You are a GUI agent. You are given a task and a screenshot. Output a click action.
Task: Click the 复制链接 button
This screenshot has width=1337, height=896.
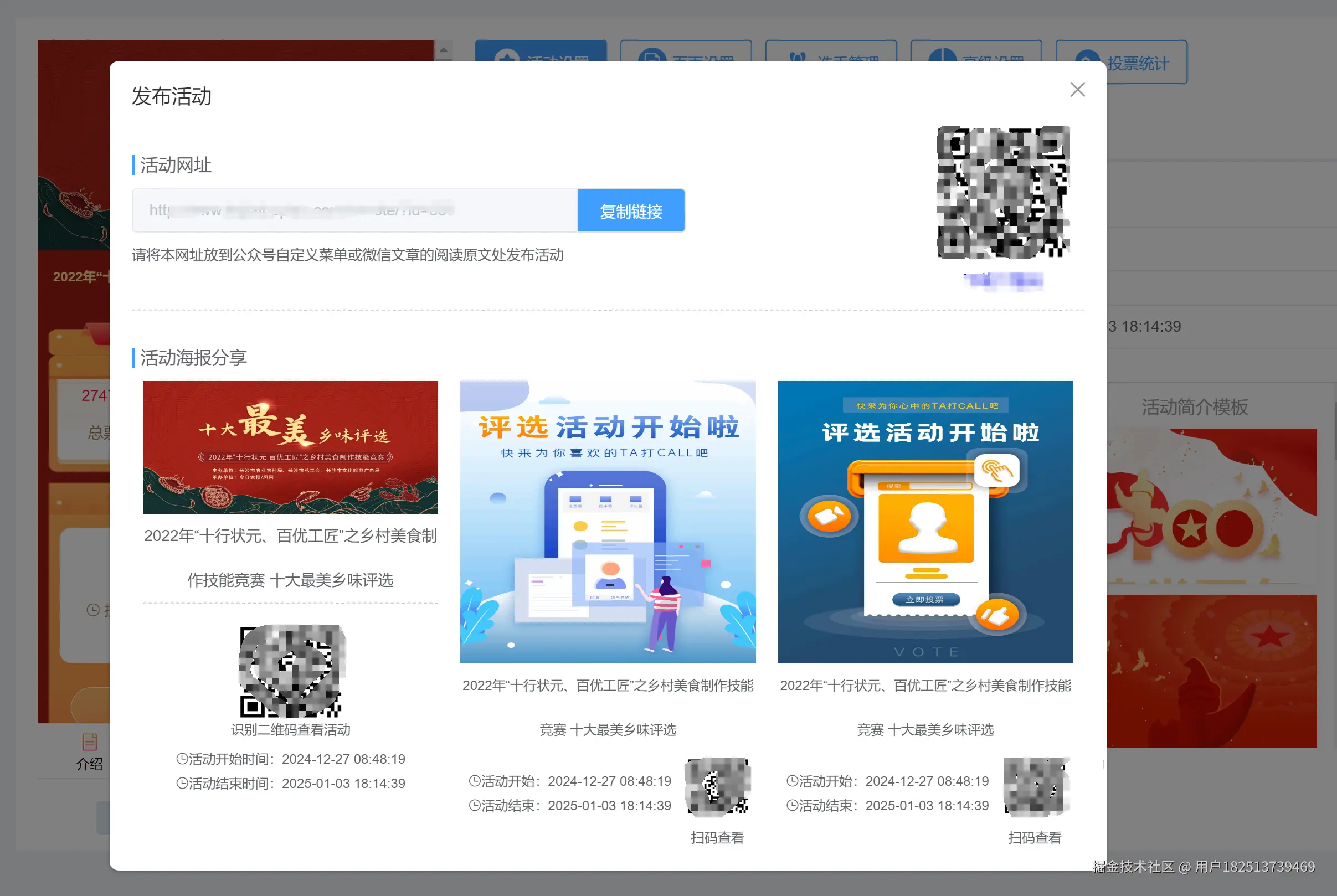pyautogui.click(x=631, y=210)
